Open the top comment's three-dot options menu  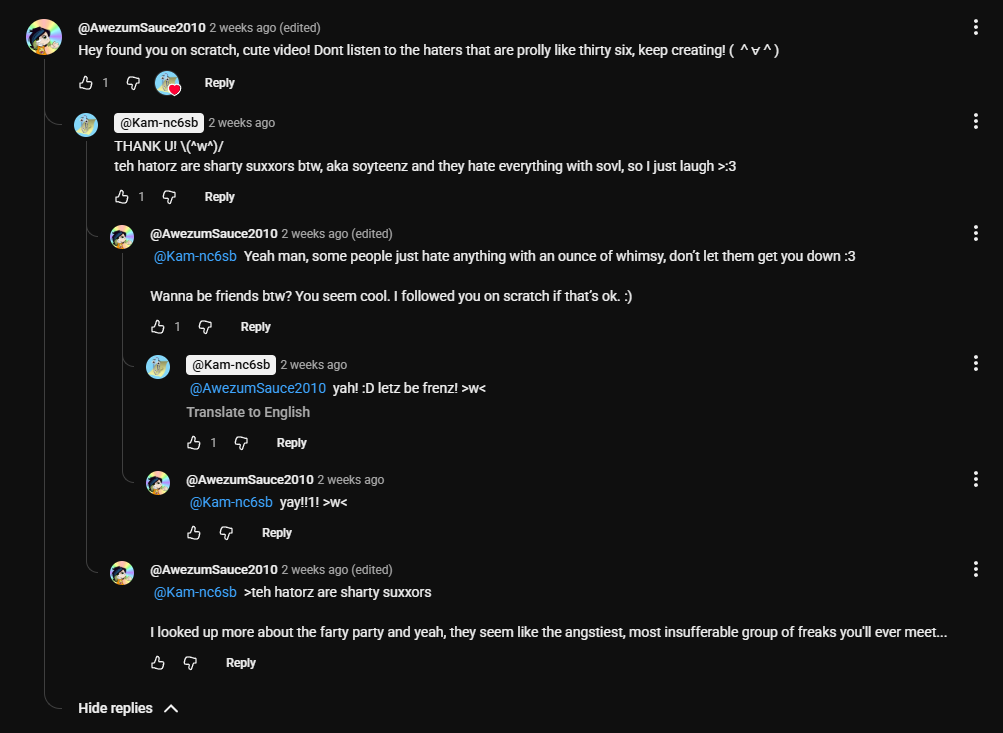click(x=975, y=28)
